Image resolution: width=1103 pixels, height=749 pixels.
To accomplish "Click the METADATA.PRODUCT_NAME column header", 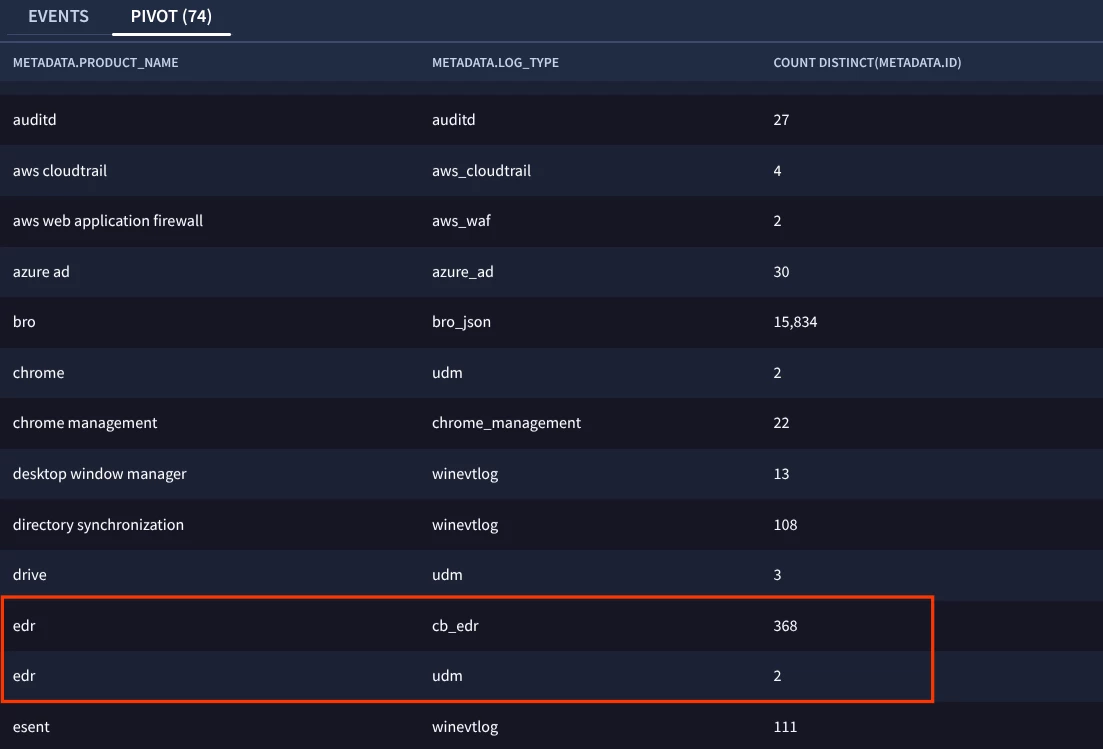I will tap(96, 63).
